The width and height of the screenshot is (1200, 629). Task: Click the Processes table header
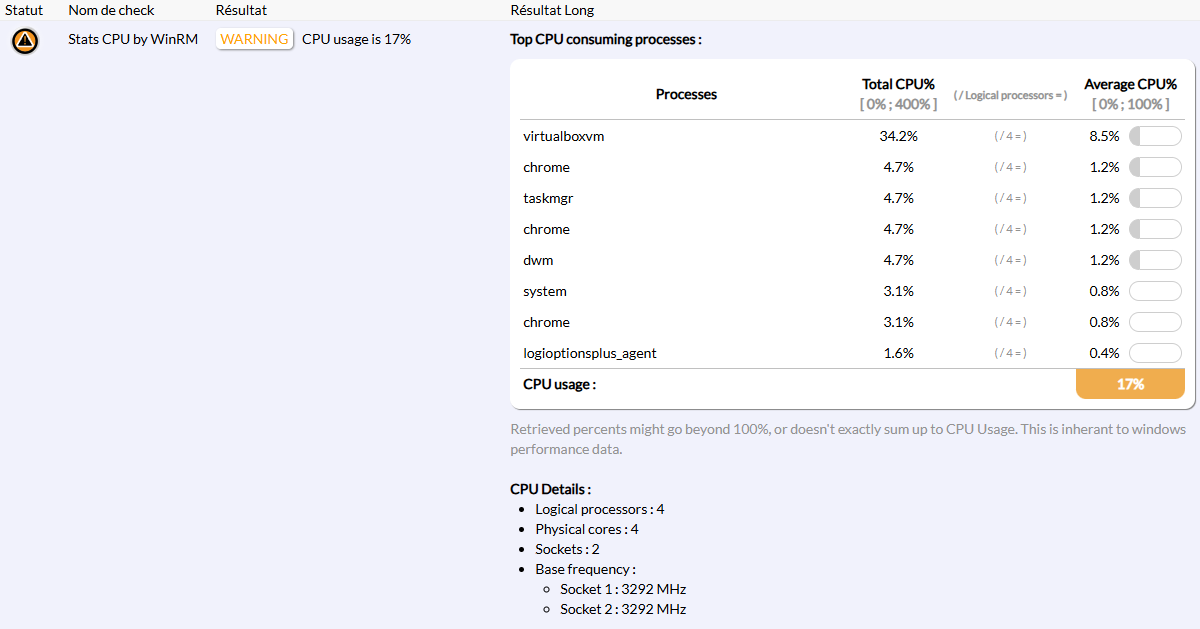[x=686, y=94]
